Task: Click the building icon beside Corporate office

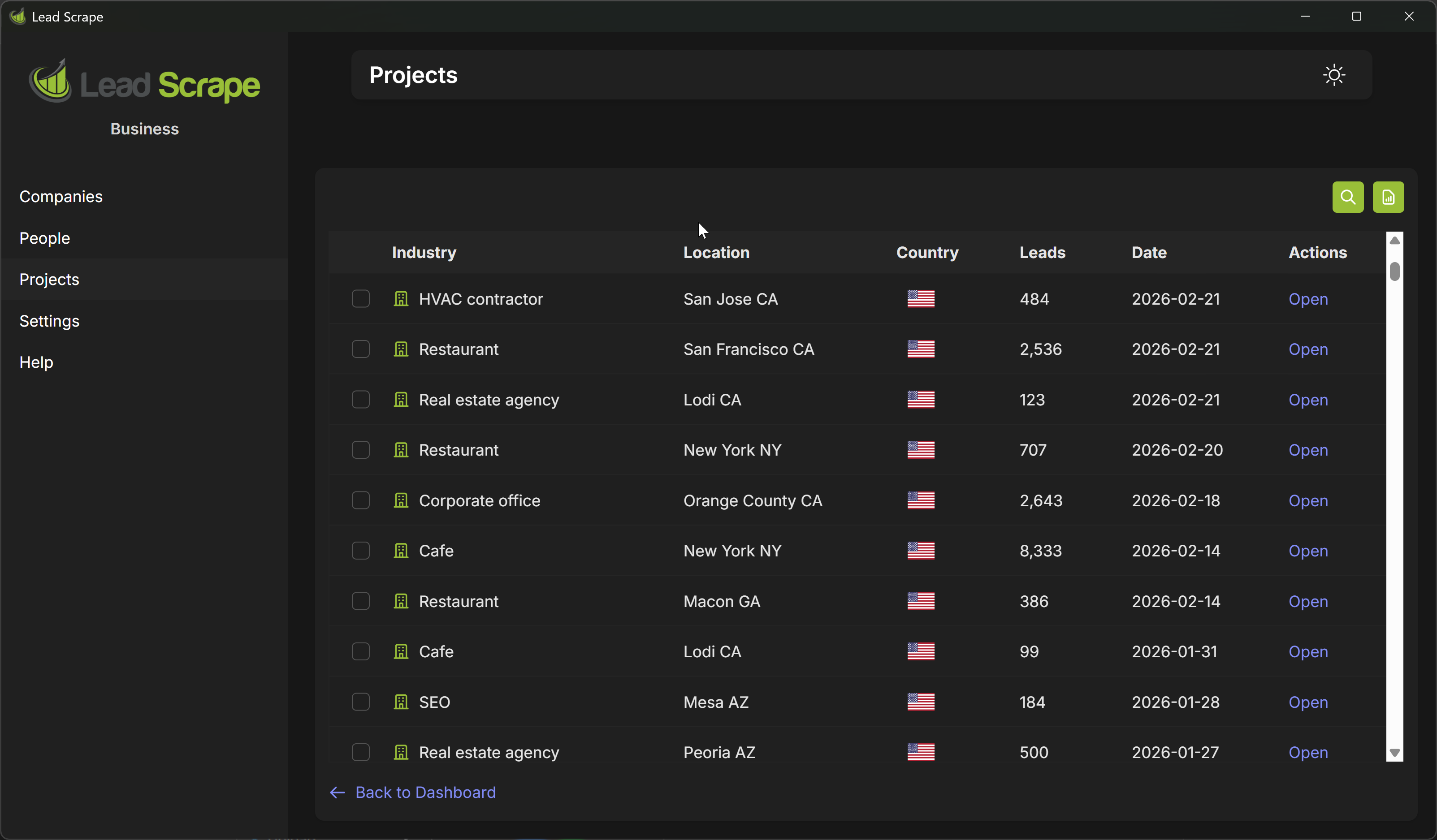Action: [x=401, y=500]
